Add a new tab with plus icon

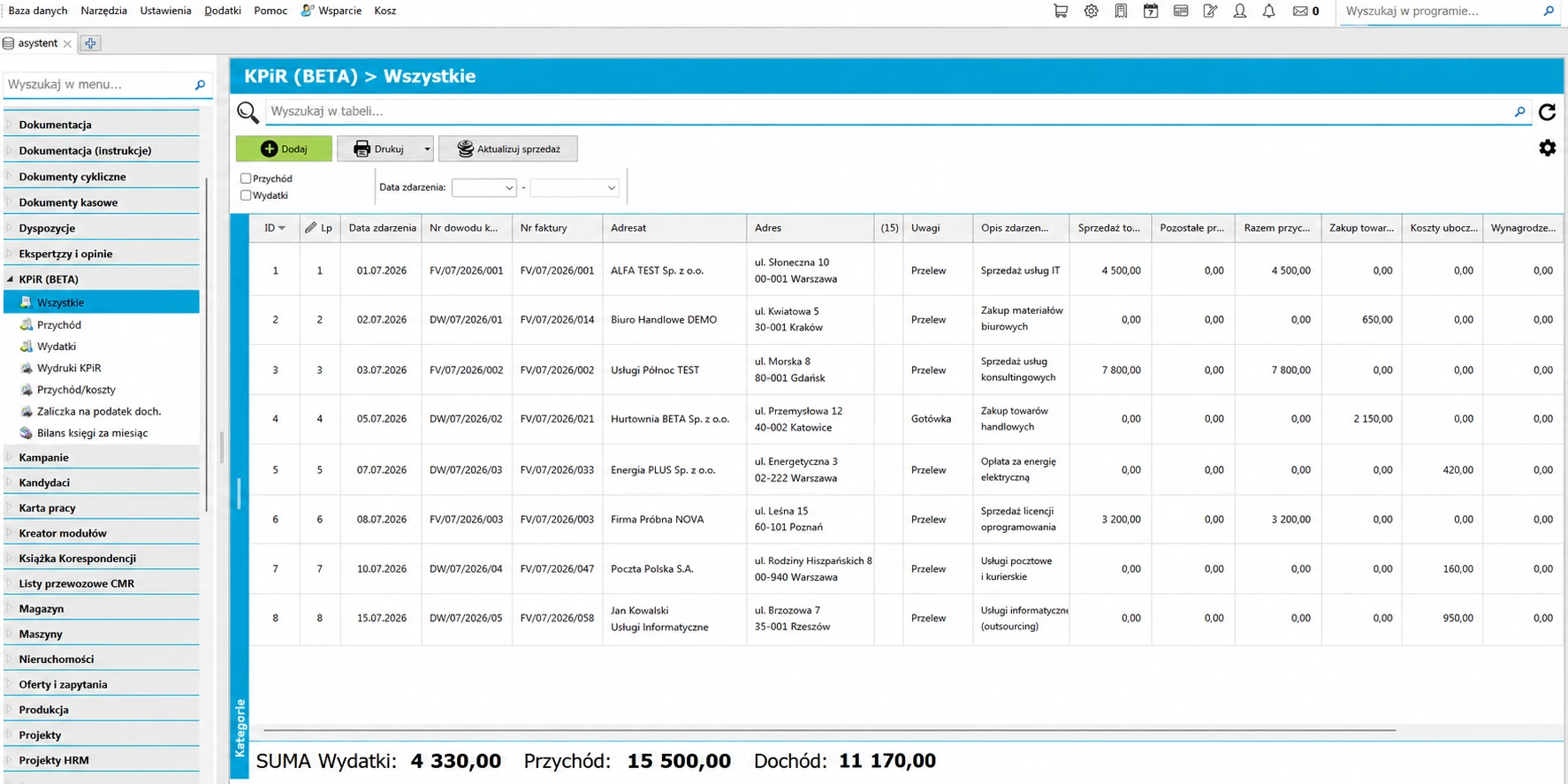pos(90,43)
